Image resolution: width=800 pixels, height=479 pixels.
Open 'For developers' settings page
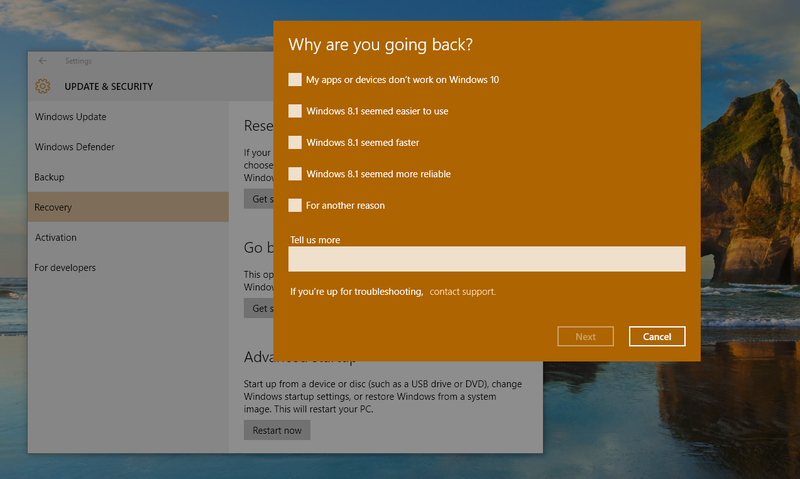pyautogui.click(x=128, y=267)
